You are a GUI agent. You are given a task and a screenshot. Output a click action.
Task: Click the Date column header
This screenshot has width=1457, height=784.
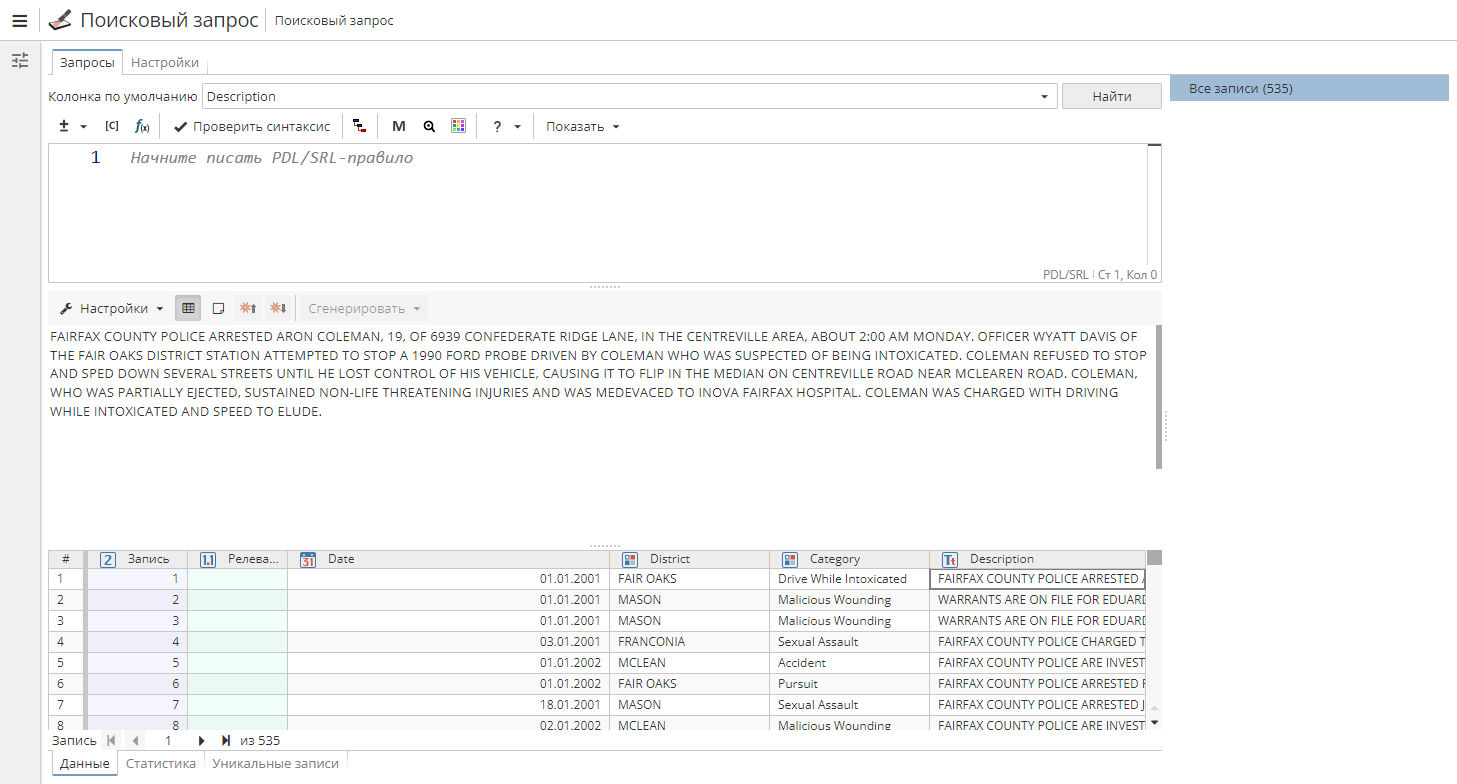click(448, 559)
